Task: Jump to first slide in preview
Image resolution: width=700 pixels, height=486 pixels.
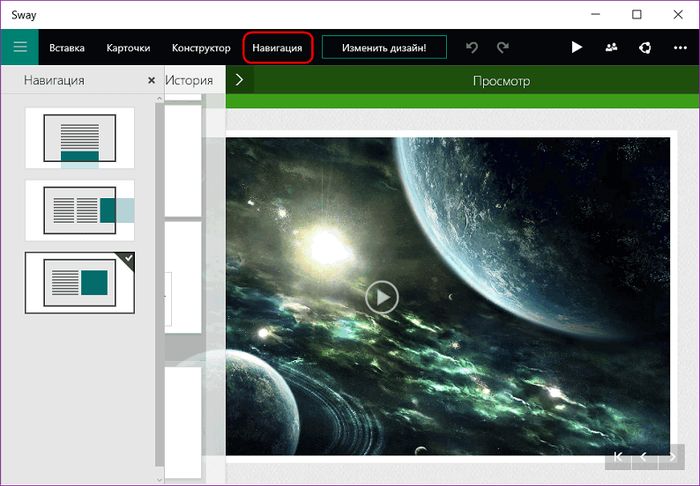Action: [618, 457]
